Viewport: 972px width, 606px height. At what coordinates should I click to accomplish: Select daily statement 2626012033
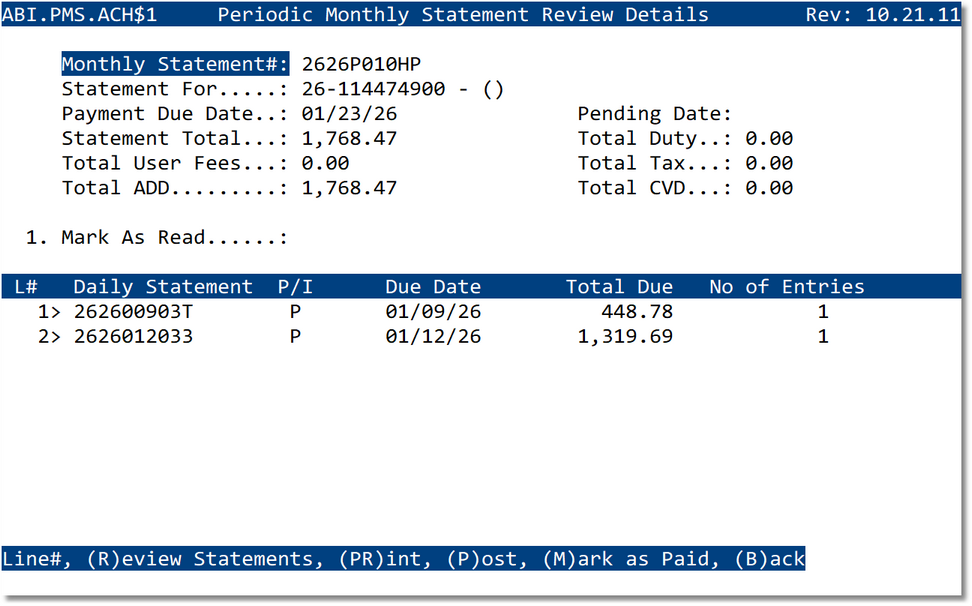click(133, 336)
